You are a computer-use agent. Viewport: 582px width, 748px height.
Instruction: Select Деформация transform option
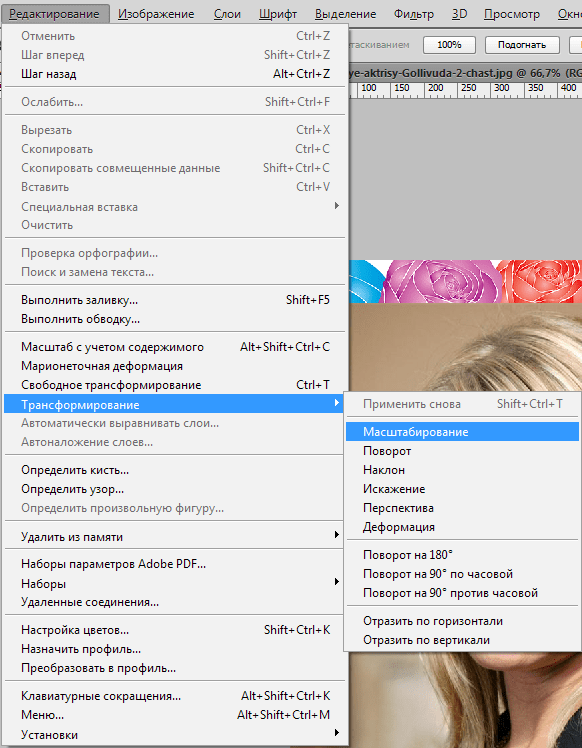tap(462, 527)
